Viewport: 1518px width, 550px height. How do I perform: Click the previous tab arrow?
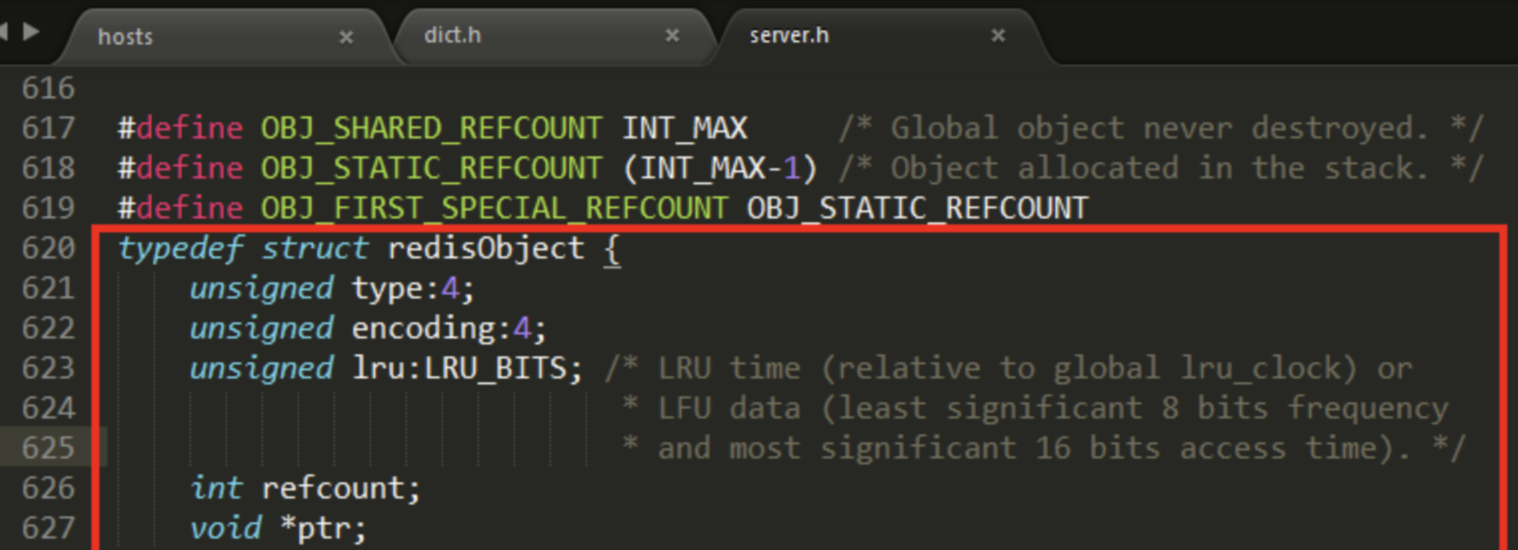coord(5,31)
